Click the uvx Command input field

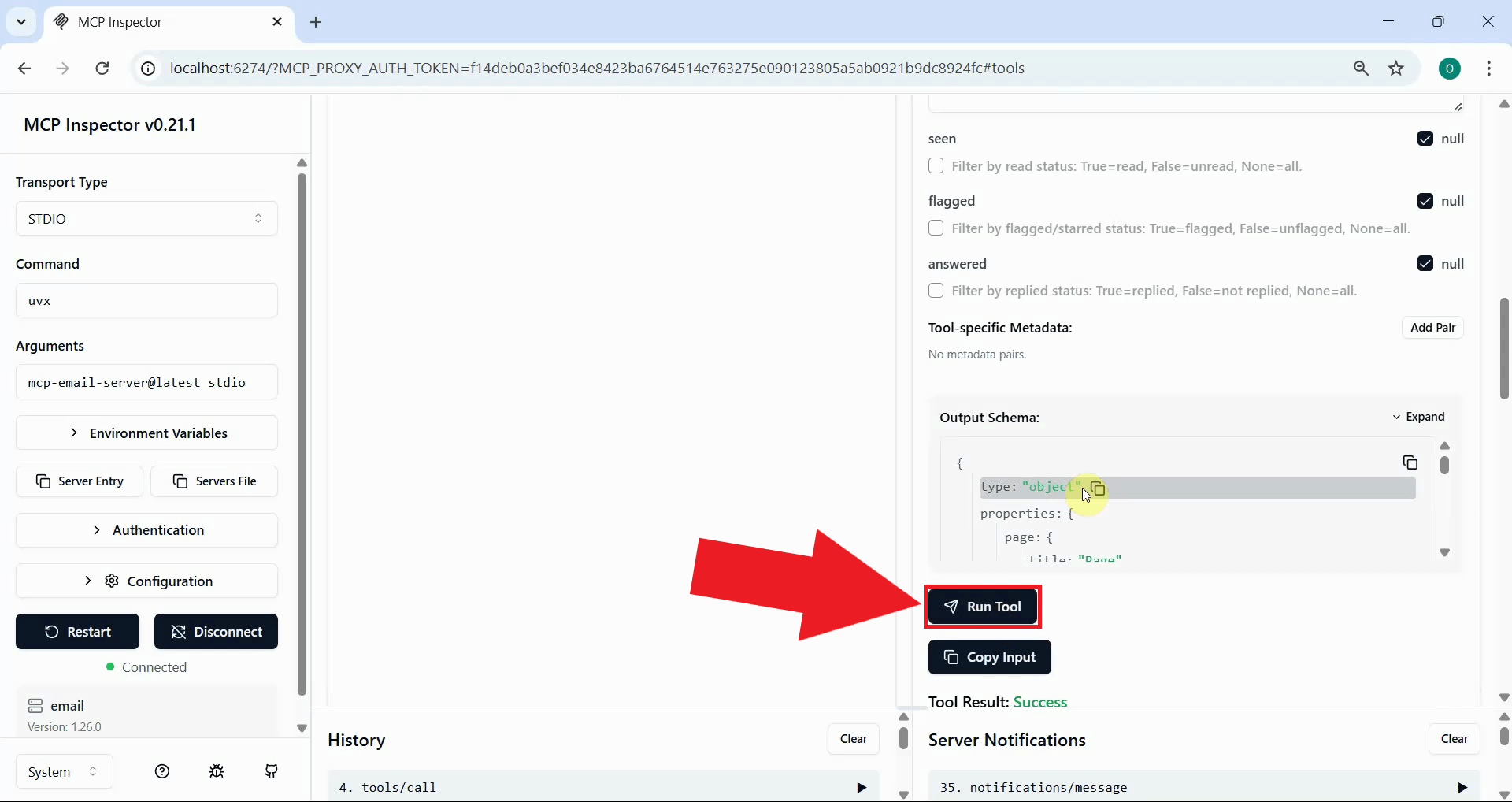[146, 300]
